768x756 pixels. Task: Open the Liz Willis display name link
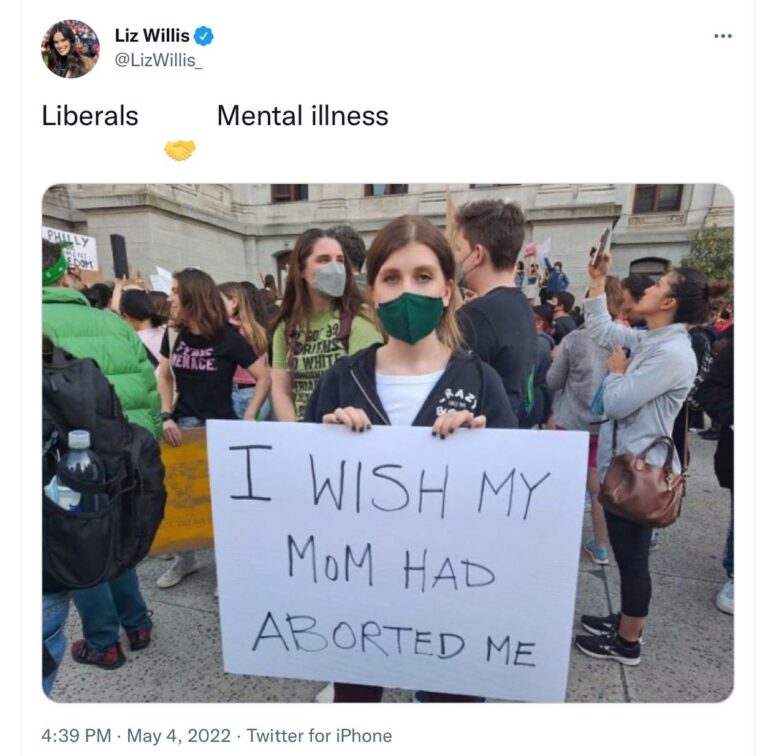152,36
